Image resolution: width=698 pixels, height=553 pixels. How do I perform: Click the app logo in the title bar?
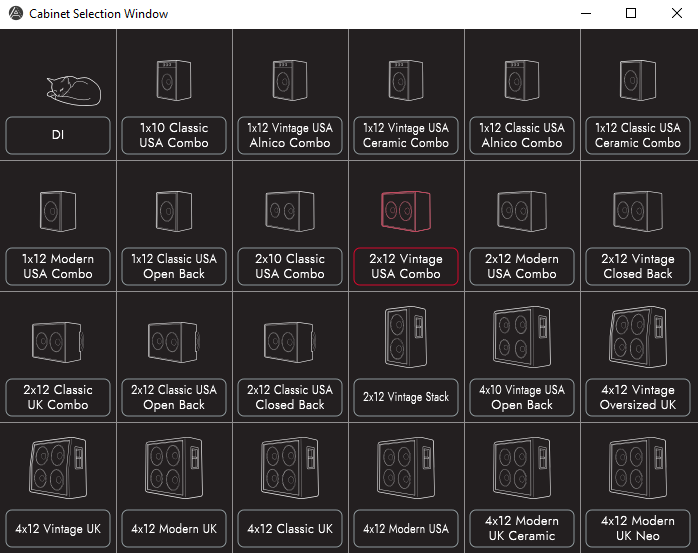tap(16, 13)
